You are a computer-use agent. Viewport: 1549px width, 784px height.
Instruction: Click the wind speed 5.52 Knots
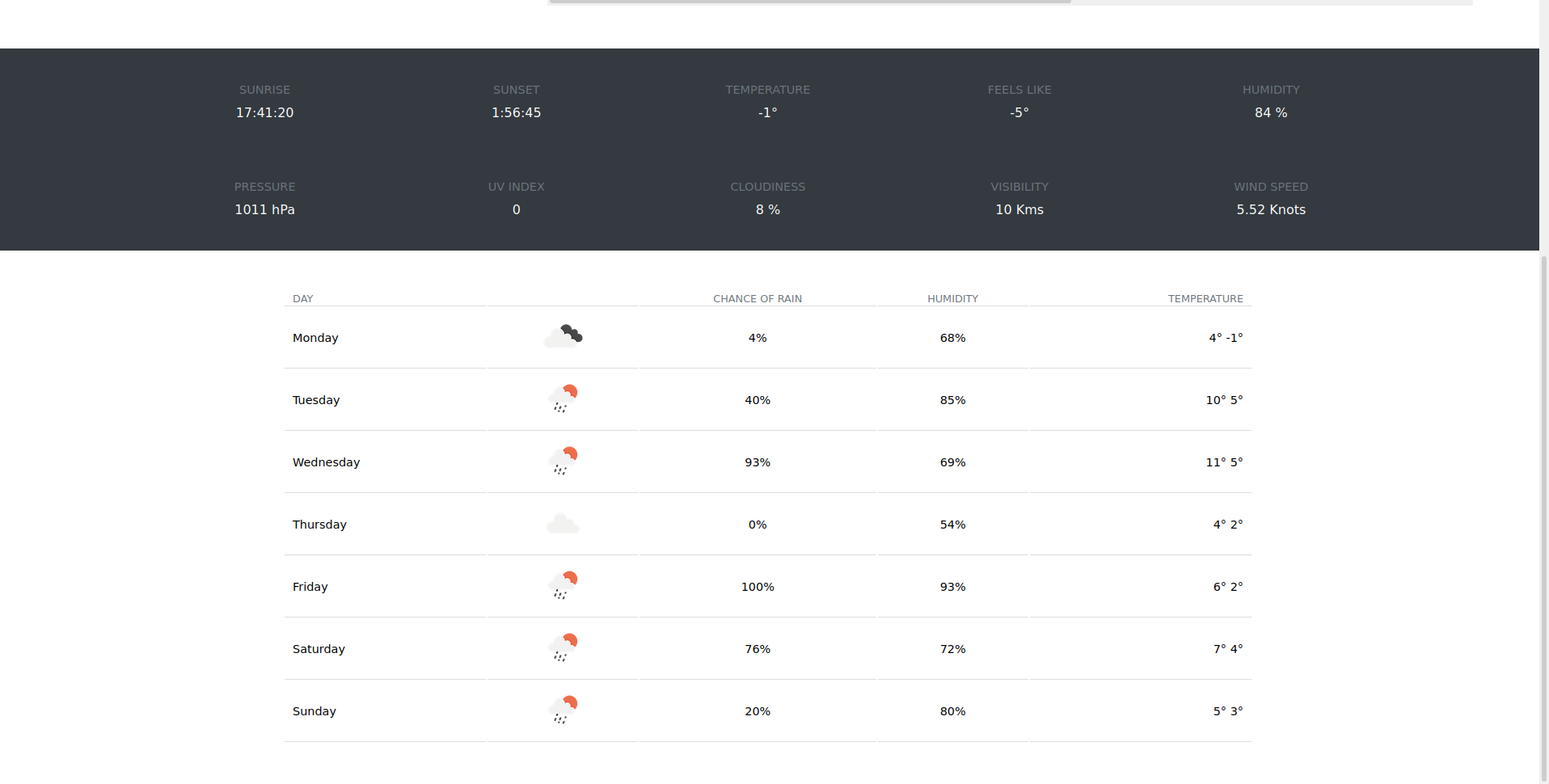1271,210
